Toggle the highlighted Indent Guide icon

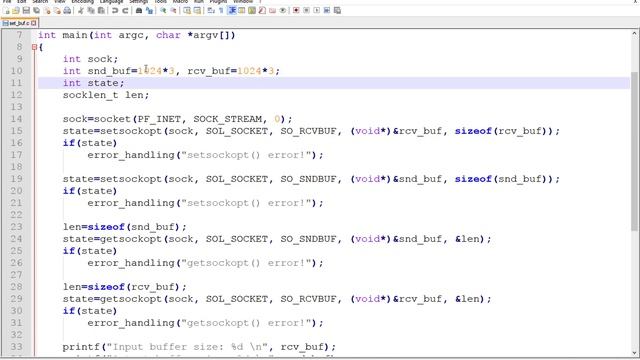232,10
